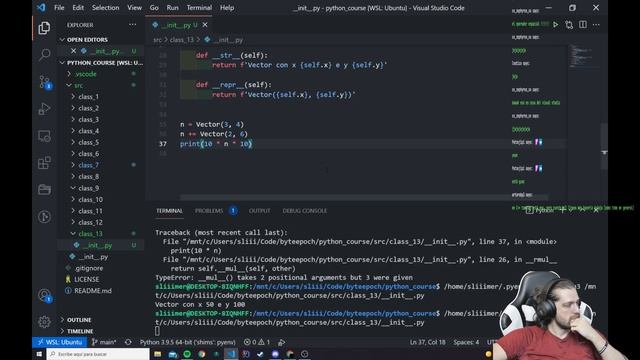Expand the .vscode folder
The width and height of the screenshot is (640, 360).
coord(100,74)
